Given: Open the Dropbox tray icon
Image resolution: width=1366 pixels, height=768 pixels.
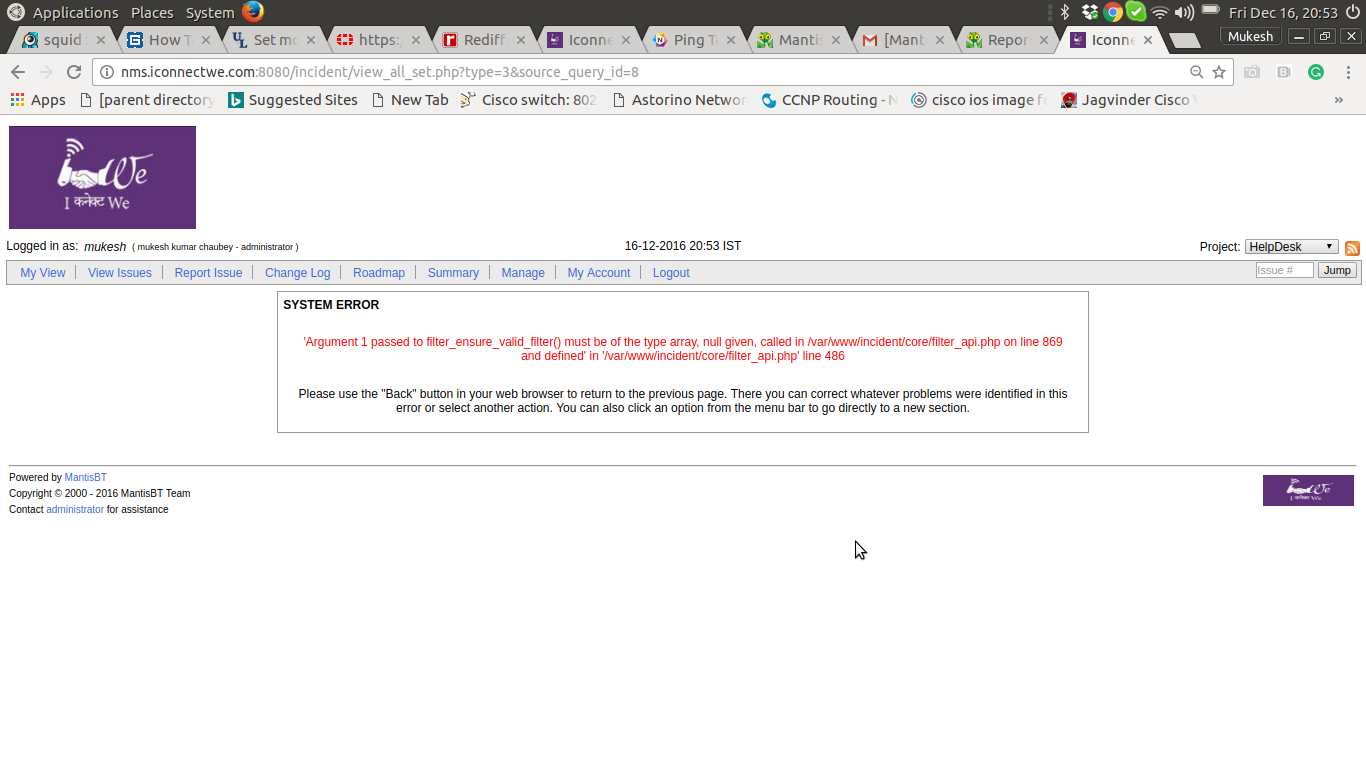Looking at the screenshot, I should tap(1090, 12).
